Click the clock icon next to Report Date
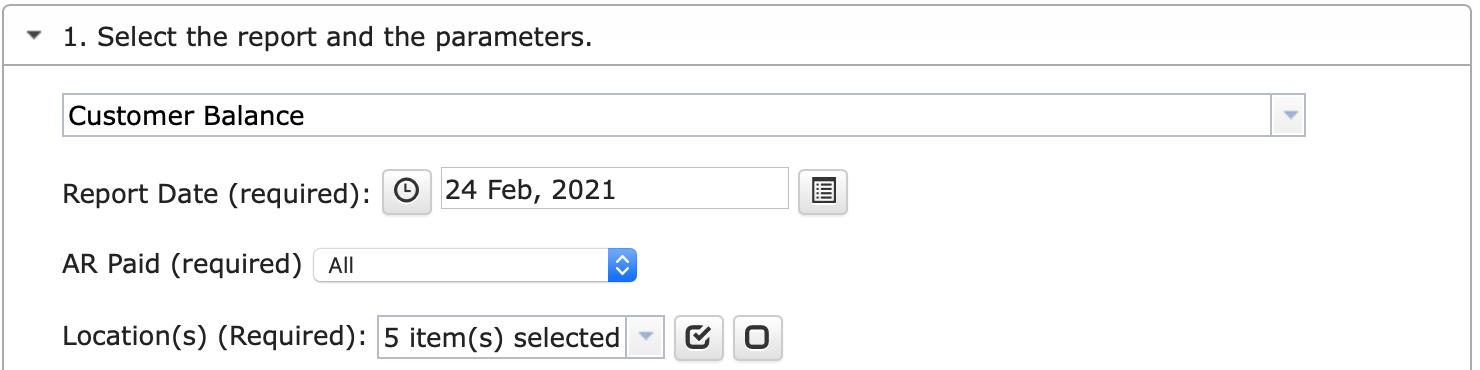 coord(406,191)
